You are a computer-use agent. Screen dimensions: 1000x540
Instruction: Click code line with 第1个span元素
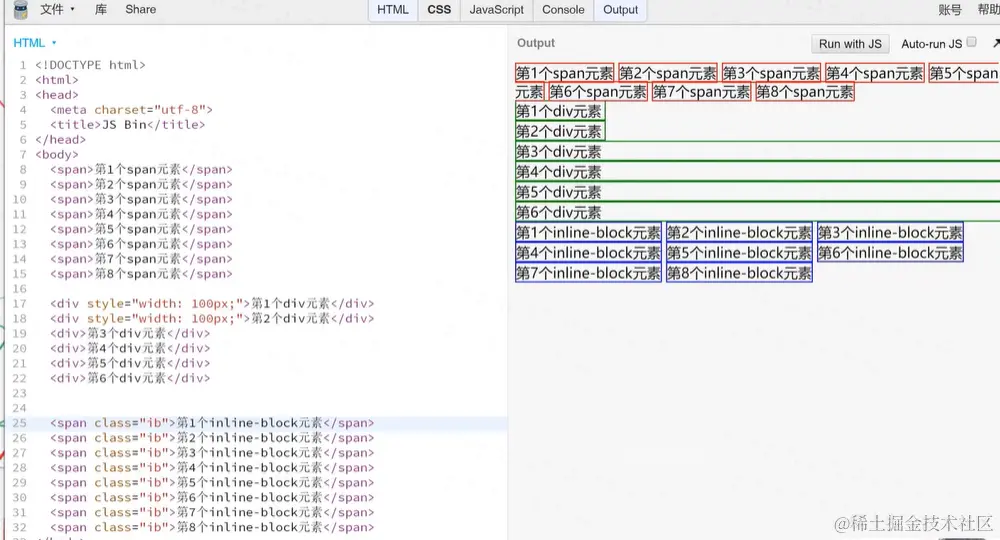coord(141,170)
